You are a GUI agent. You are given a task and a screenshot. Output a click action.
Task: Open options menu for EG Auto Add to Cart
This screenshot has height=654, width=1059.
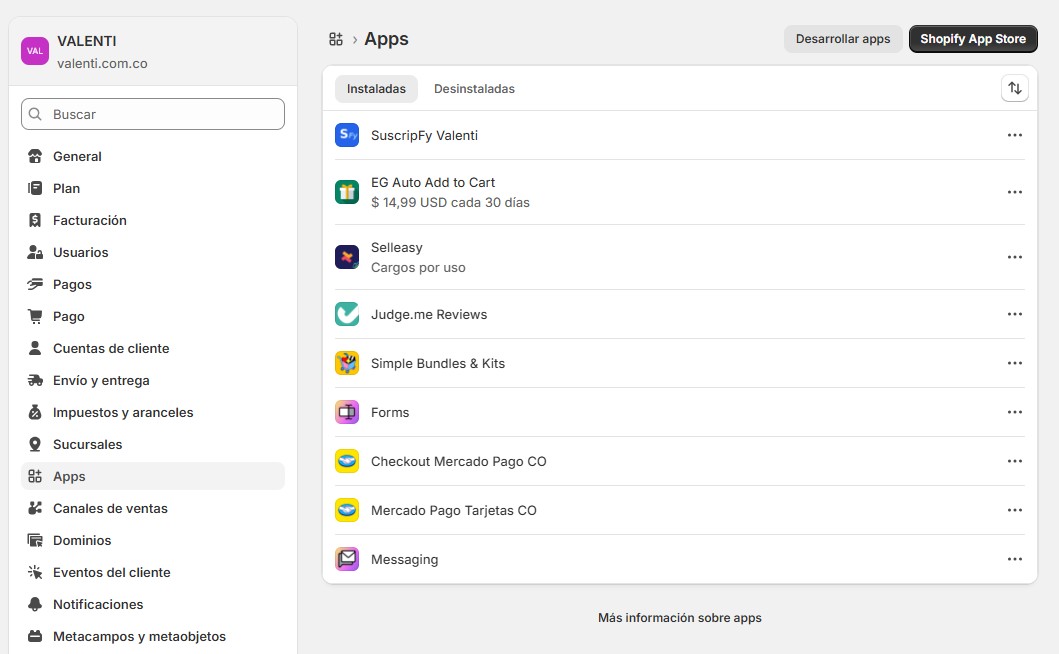pyautogui.click(x=1014, y=192)
